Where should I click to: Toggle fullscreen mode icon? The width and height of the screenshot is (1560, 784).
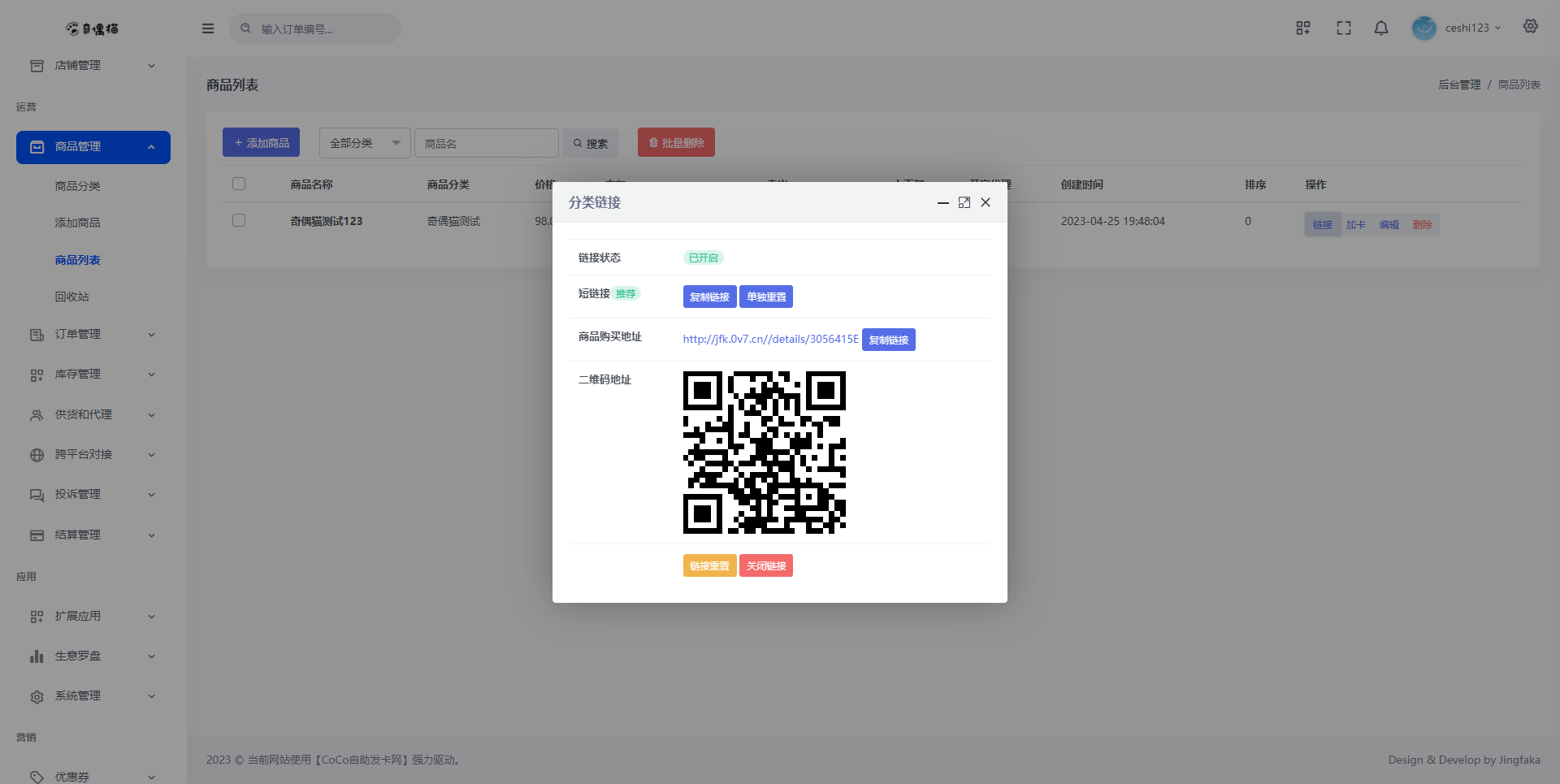[x=1344, y=28]
